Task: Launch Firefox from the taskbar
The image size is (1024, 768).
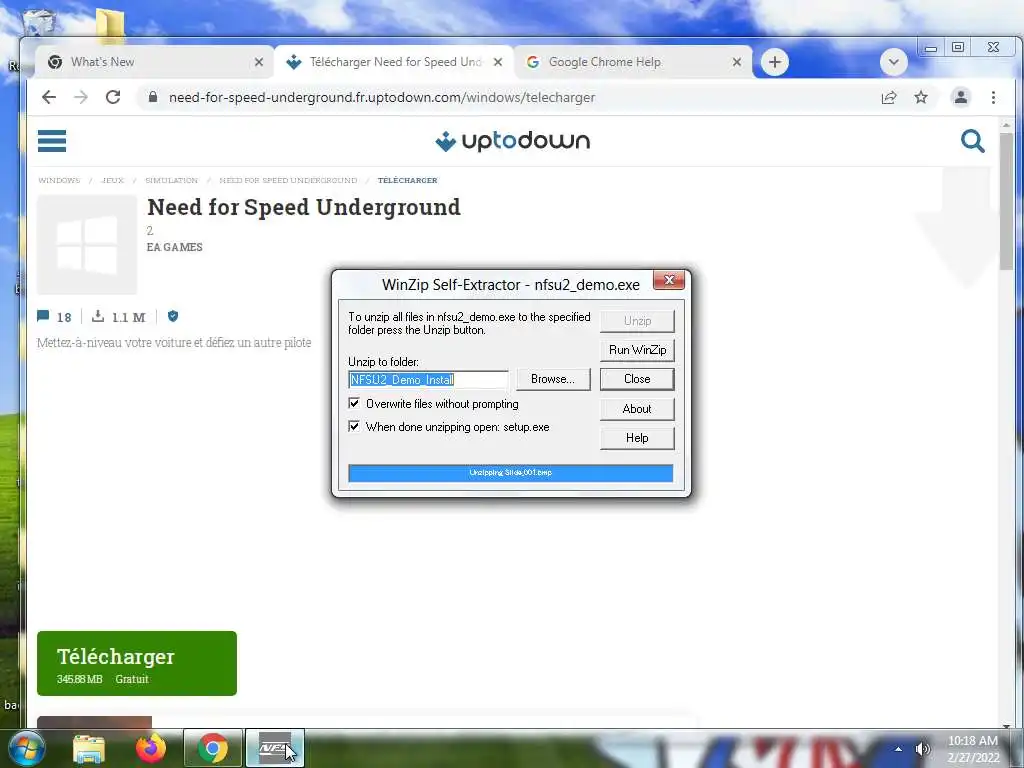Action: [x=151, y=748]
